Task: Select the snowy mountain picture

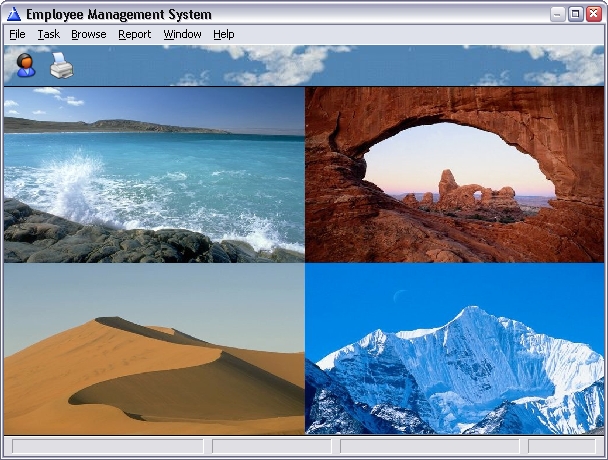Action: click(x=454, y=348)
